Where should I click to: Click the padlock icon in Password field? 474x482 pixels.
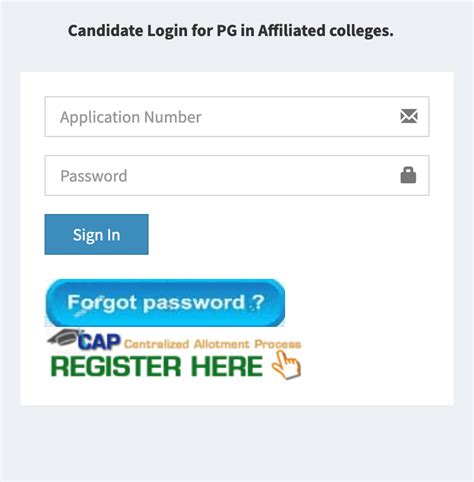(x=408, y=175)
